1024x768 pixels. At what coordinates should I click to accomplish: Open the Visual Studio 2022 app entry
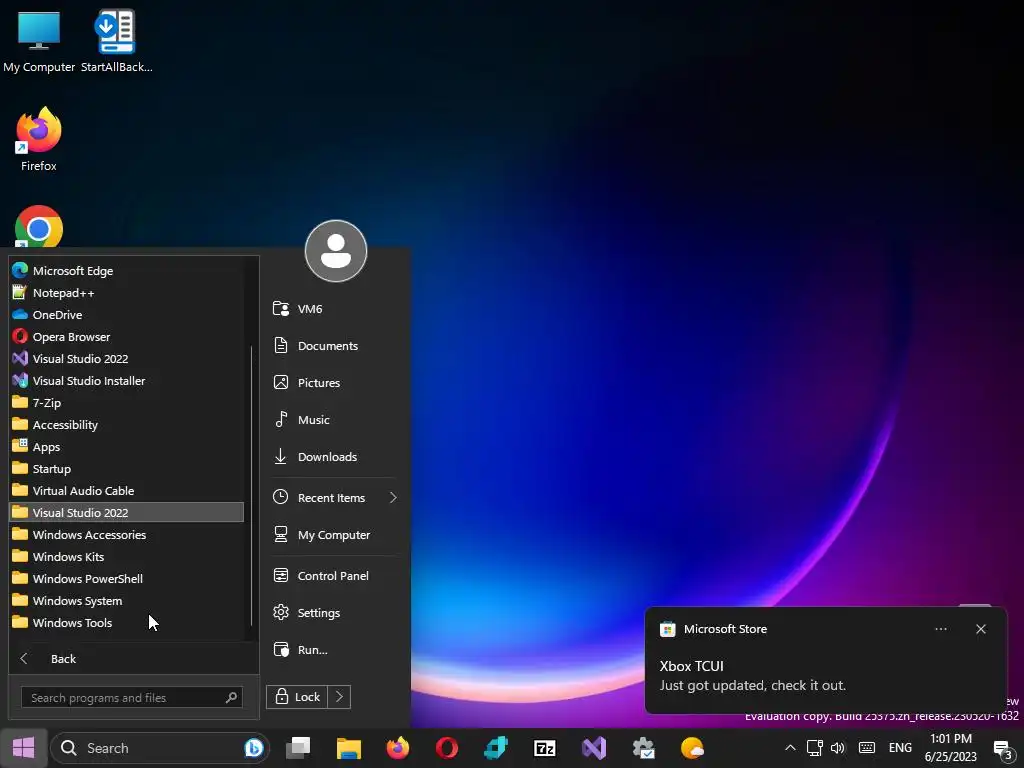click(126, 359)
